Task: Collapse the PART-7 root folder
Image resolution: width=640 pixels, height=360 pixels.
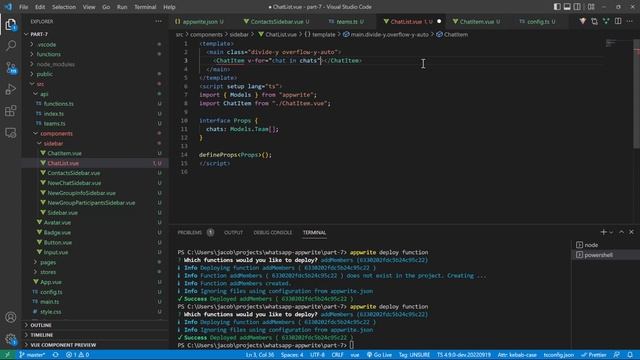Action: (x=95, y=34)
